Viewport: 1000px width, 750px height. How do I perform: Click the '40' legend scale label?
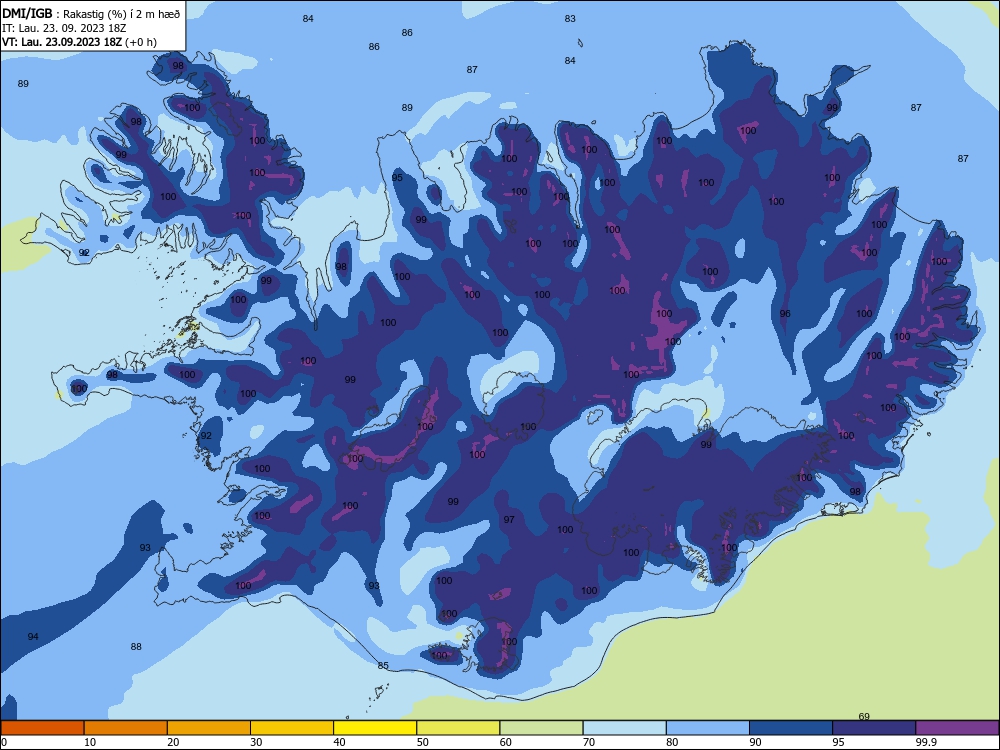(x=339, y=742)
